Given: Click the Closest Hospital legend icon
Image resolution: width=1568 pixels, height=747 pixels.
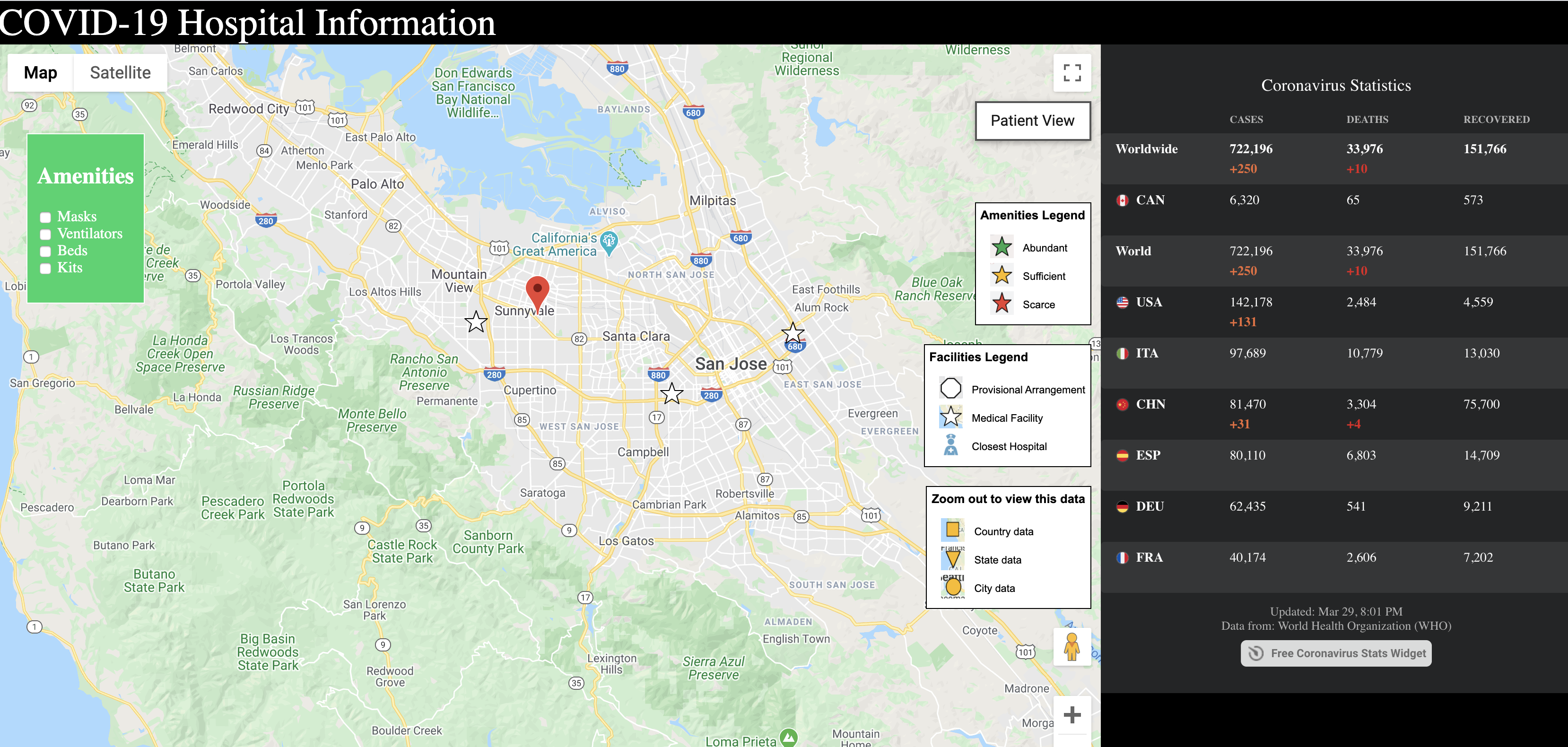Looking at the screenshot, I should coord(950,446).
